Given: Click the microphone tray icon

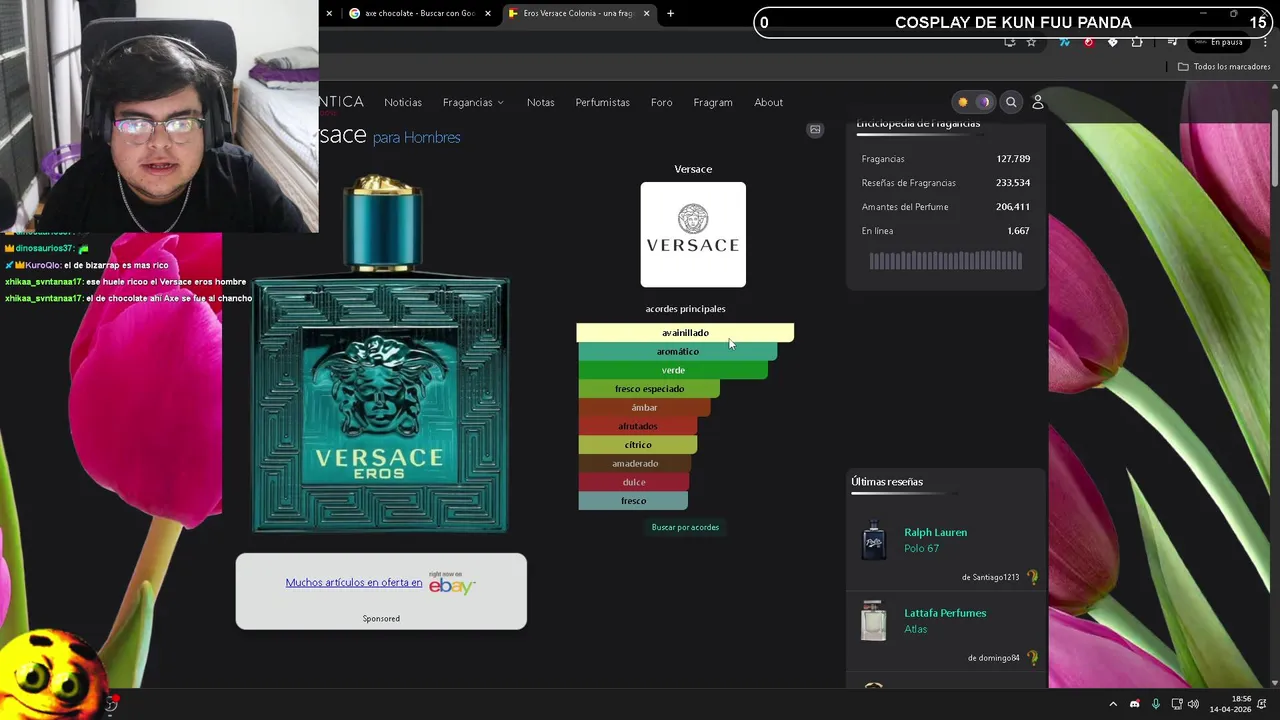Looking at the screenshot, I should click(1155, 704).
